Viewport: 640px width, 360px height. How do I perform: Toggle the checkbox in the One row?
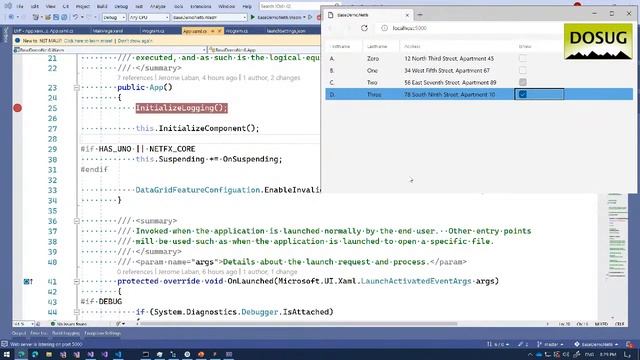click(x=522, y=70)
